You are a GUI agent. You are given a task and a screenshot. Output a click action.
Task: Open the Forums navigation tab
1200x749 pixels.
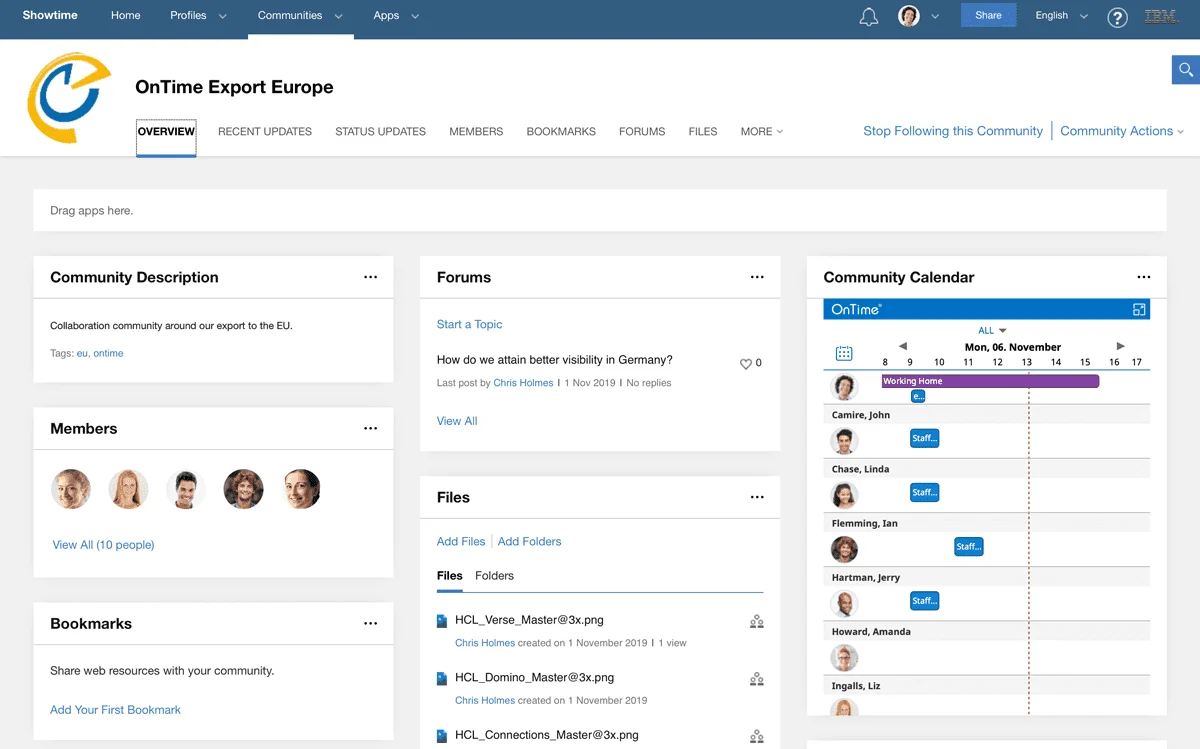coord(642,132)
